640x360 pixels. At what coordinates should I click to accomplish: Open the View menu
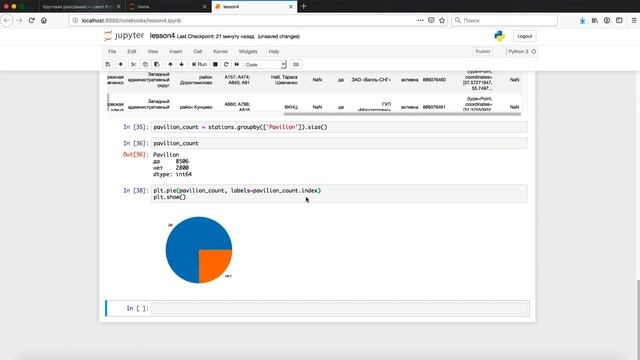pyautogui.click(x=153, y=51)
